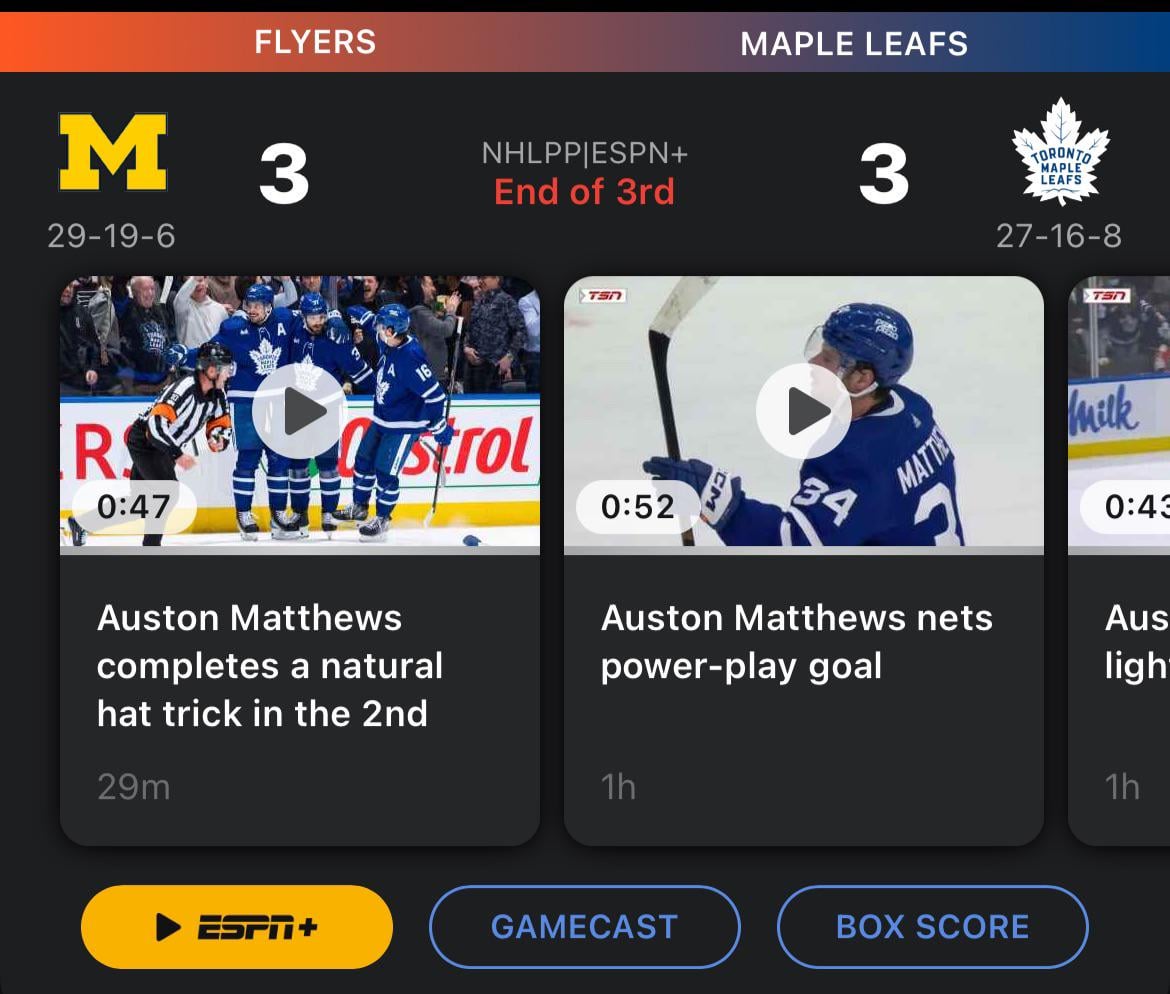Click the 29m timestamp on first card
The height and width of the screenshot is (994, 1170).
133,787
